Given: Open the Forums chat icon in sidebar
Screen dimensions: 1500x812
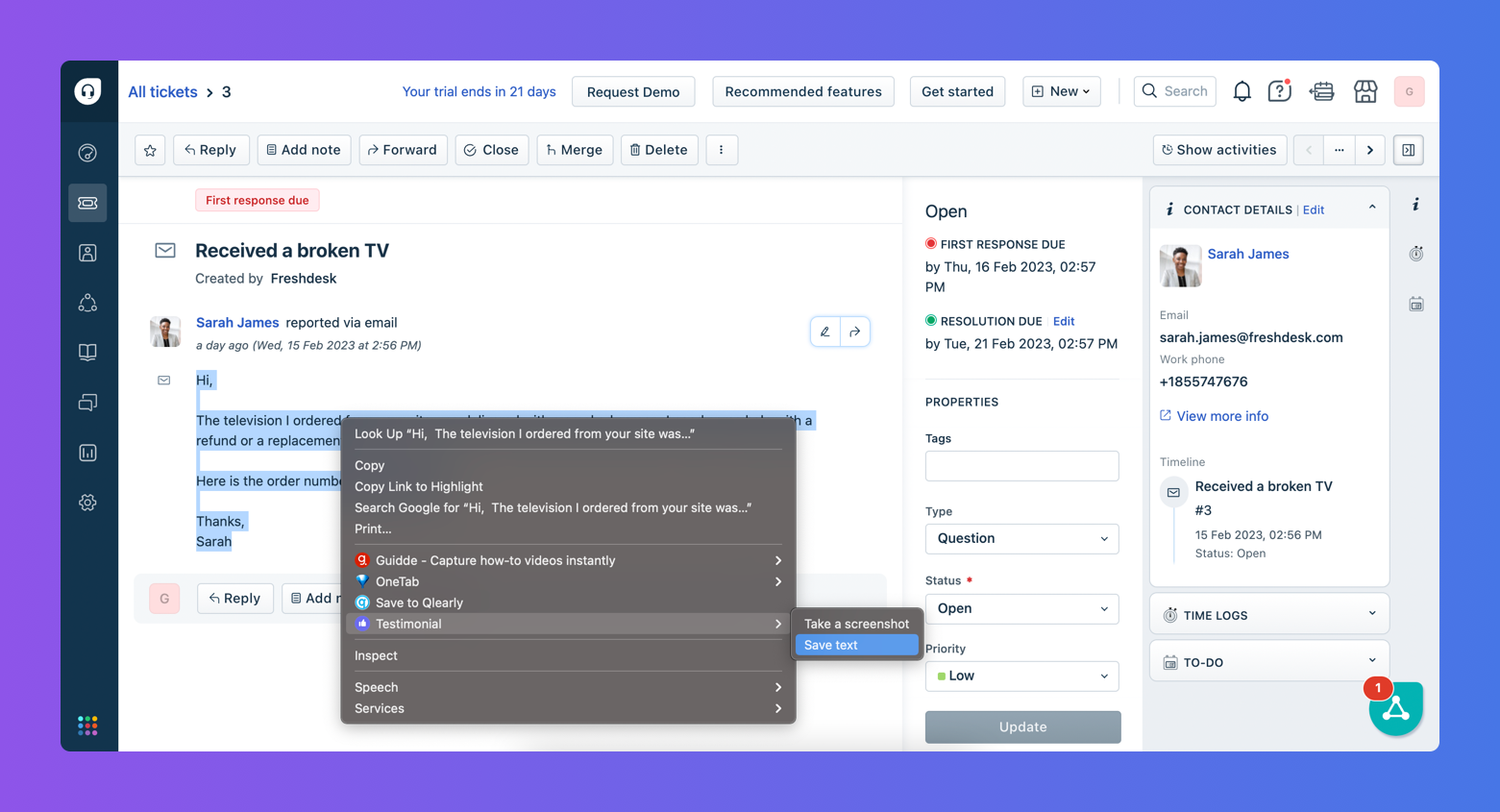Looking at the screenshot, I should 87,403.
